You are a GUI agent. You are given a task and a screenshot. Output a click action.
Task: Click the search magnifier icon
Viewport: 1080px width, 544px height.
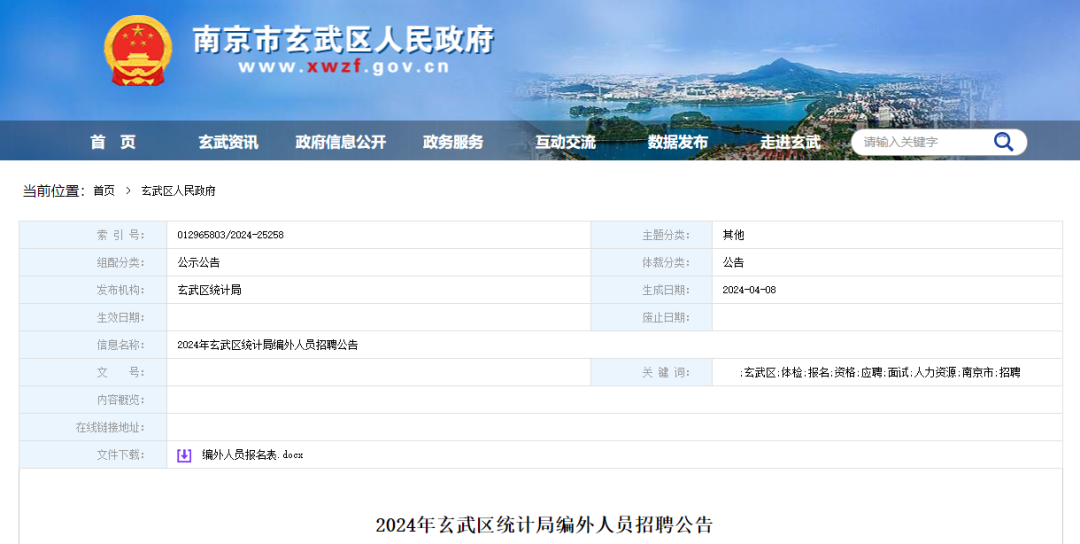pyautogui.click(x=1003, y=142)
